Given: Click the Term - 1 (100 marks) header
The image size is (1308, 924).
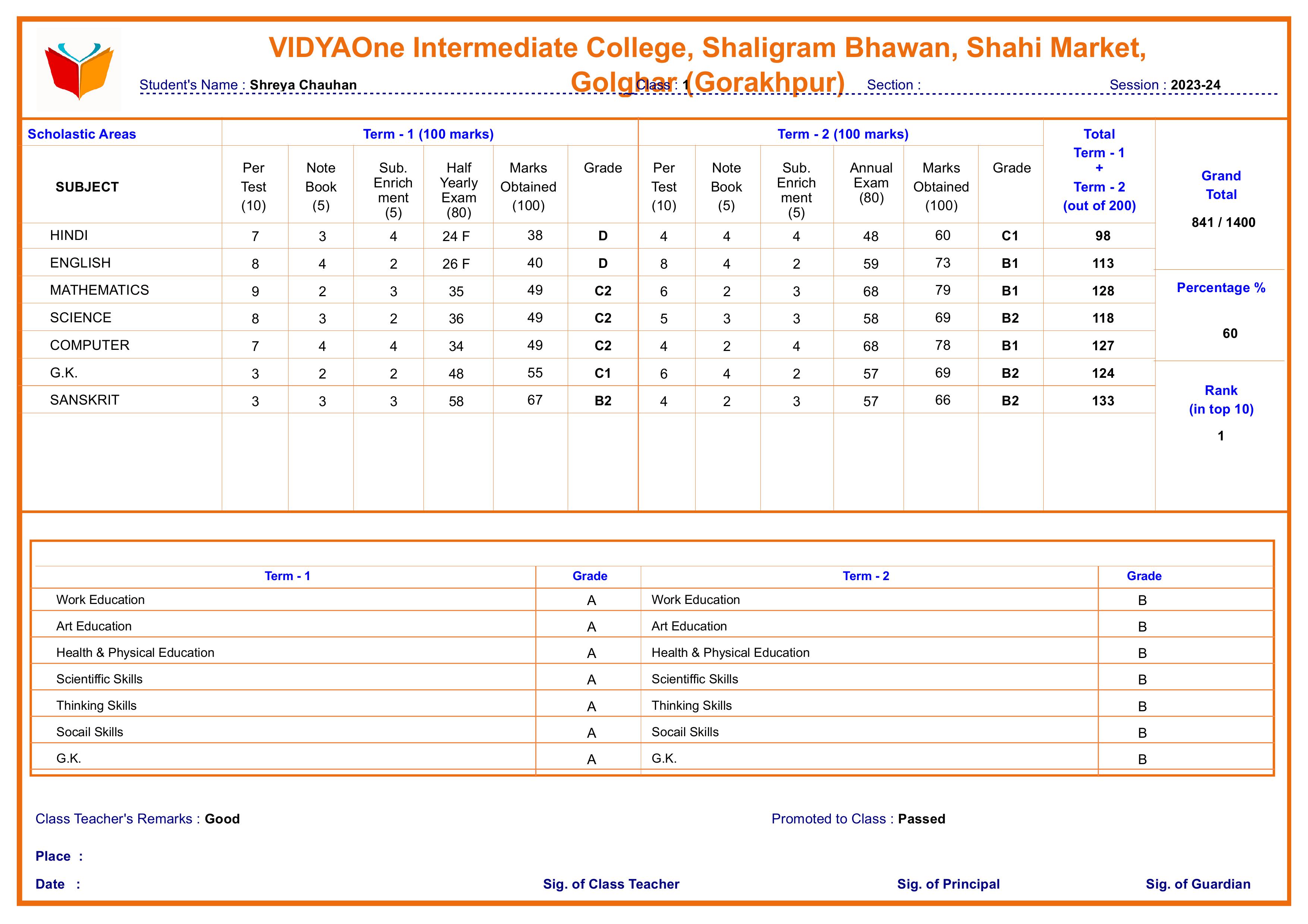Looking at the screenshot, I should click(428, 134).
